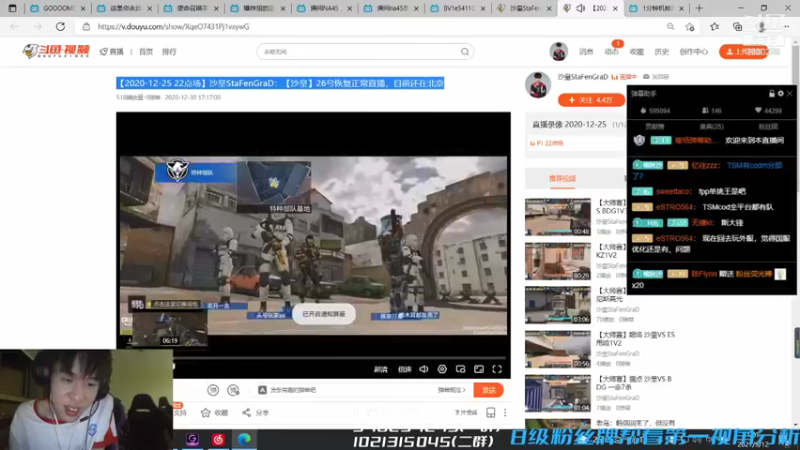Screen dimensions: 800x450
Task: Click the search magnifier icon in site search
Action: coord(464,52)
